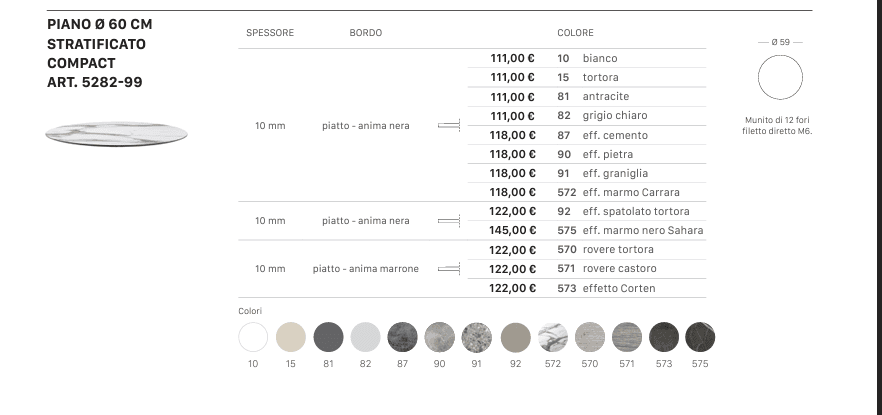Select the black Sahara marble swatch 575

click(x=699, y=336)
